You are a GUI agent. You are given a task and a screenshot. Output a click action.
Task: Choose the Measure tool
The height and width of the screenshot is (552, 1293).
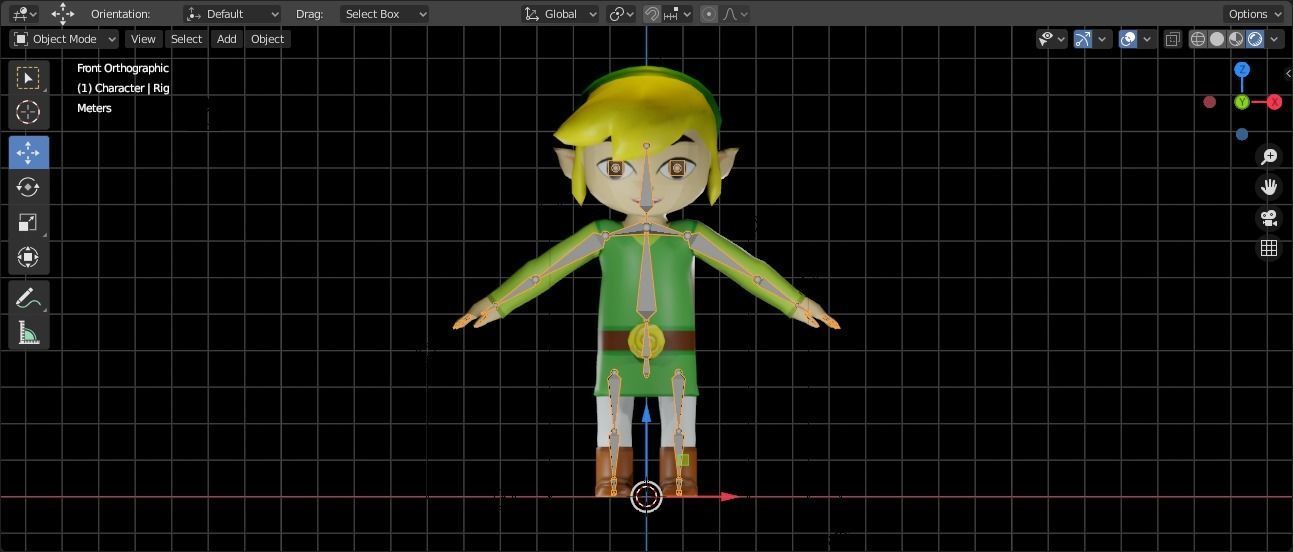click(x=28, y=332)
